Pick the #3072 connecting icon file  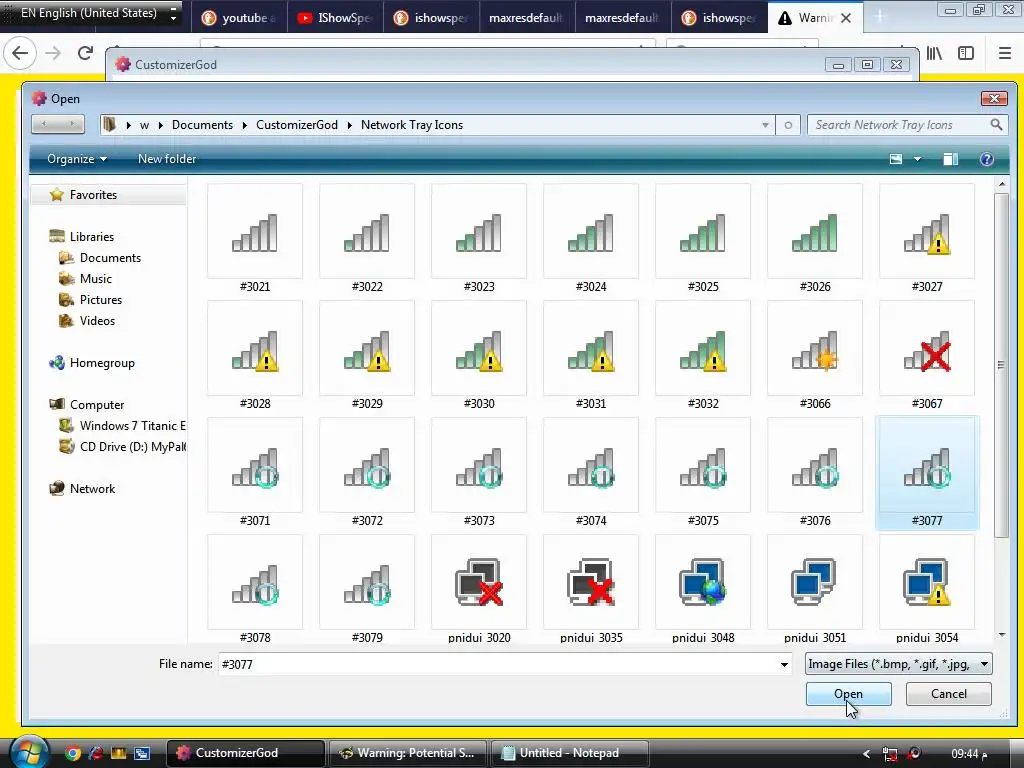367,472
